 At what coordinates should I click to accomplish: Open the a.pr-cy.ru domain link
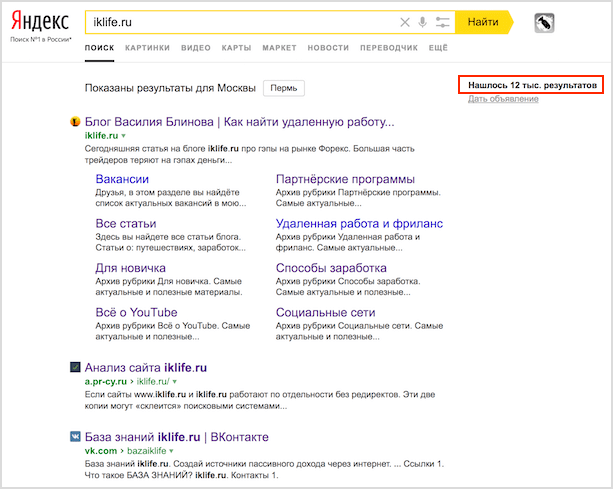pyautogui.click(x=106, y=382)
